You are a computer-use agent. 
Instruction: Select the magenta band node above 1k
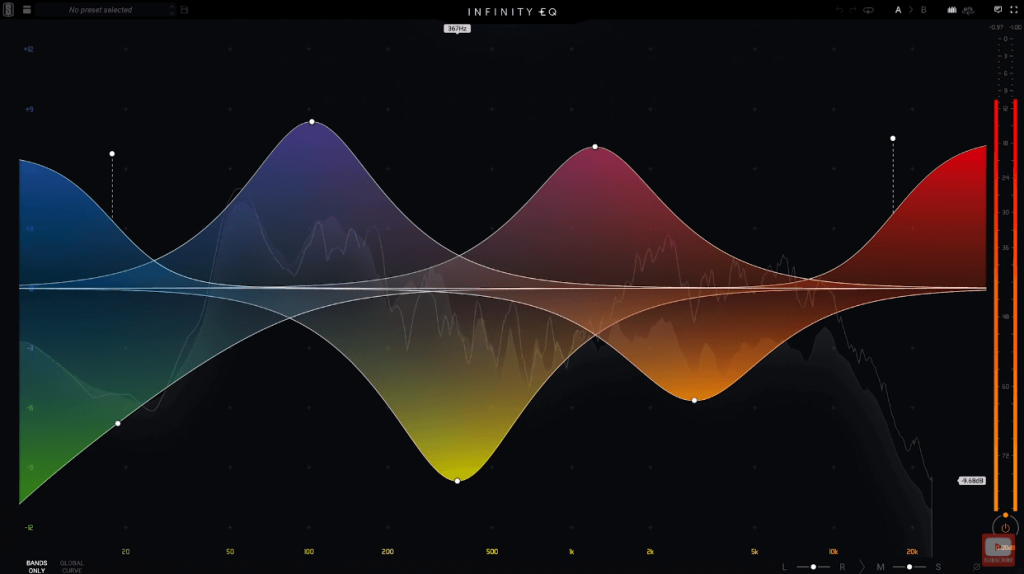click(595, 146)
